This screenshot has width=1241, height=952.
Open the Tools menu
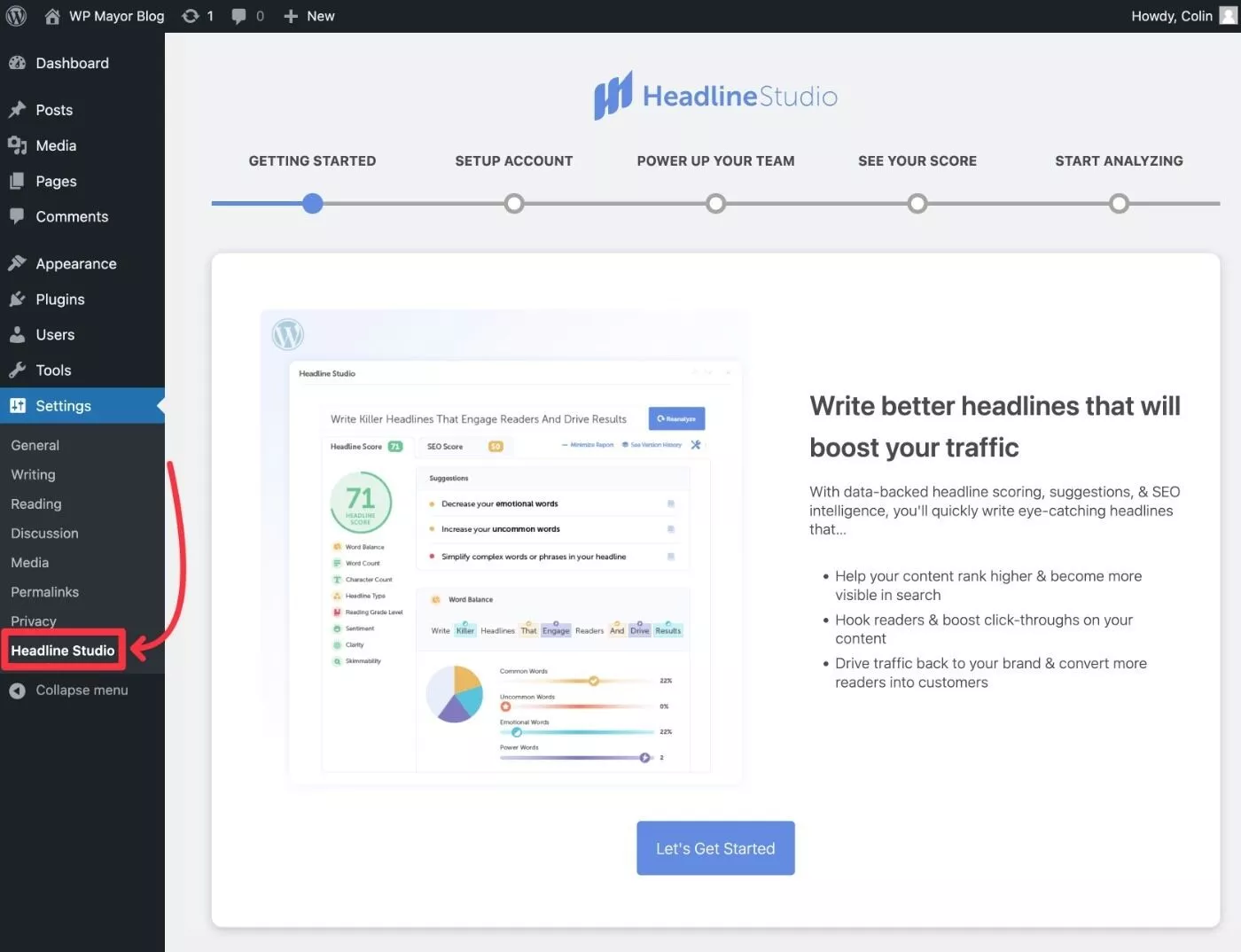coord(82,370)
